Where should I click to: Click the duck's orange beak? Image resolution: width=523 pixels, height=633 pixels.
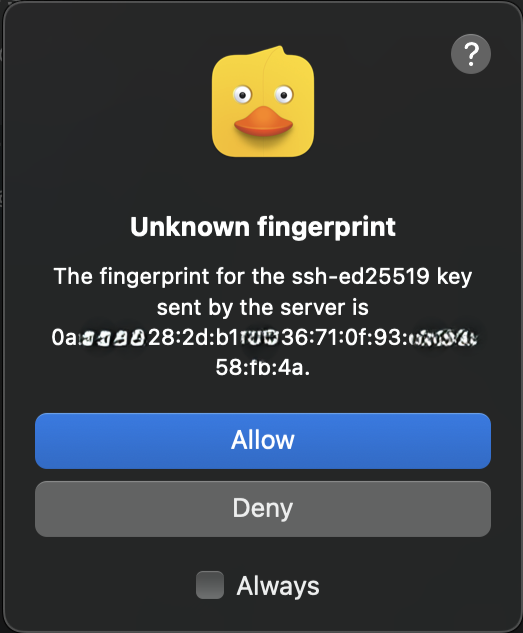263,121
